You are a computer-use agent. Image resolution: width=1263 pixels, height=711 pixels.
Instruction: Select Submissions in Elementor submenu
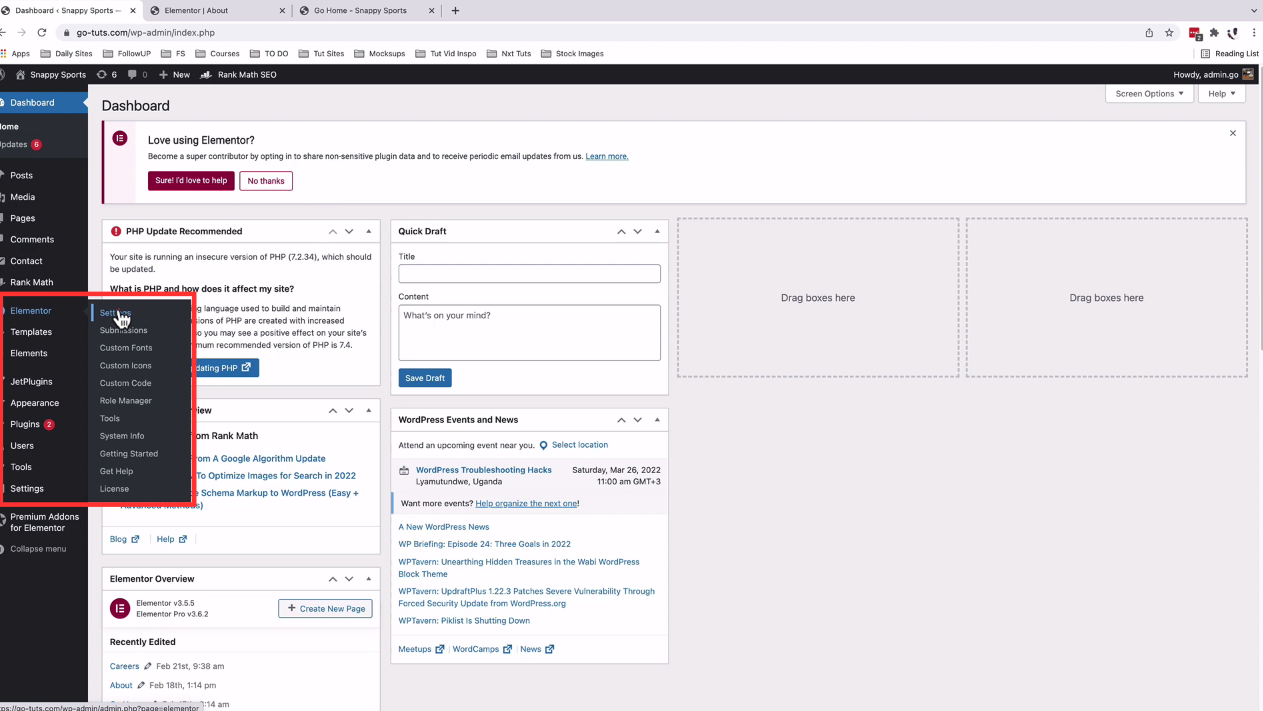[x=123, y=330]
